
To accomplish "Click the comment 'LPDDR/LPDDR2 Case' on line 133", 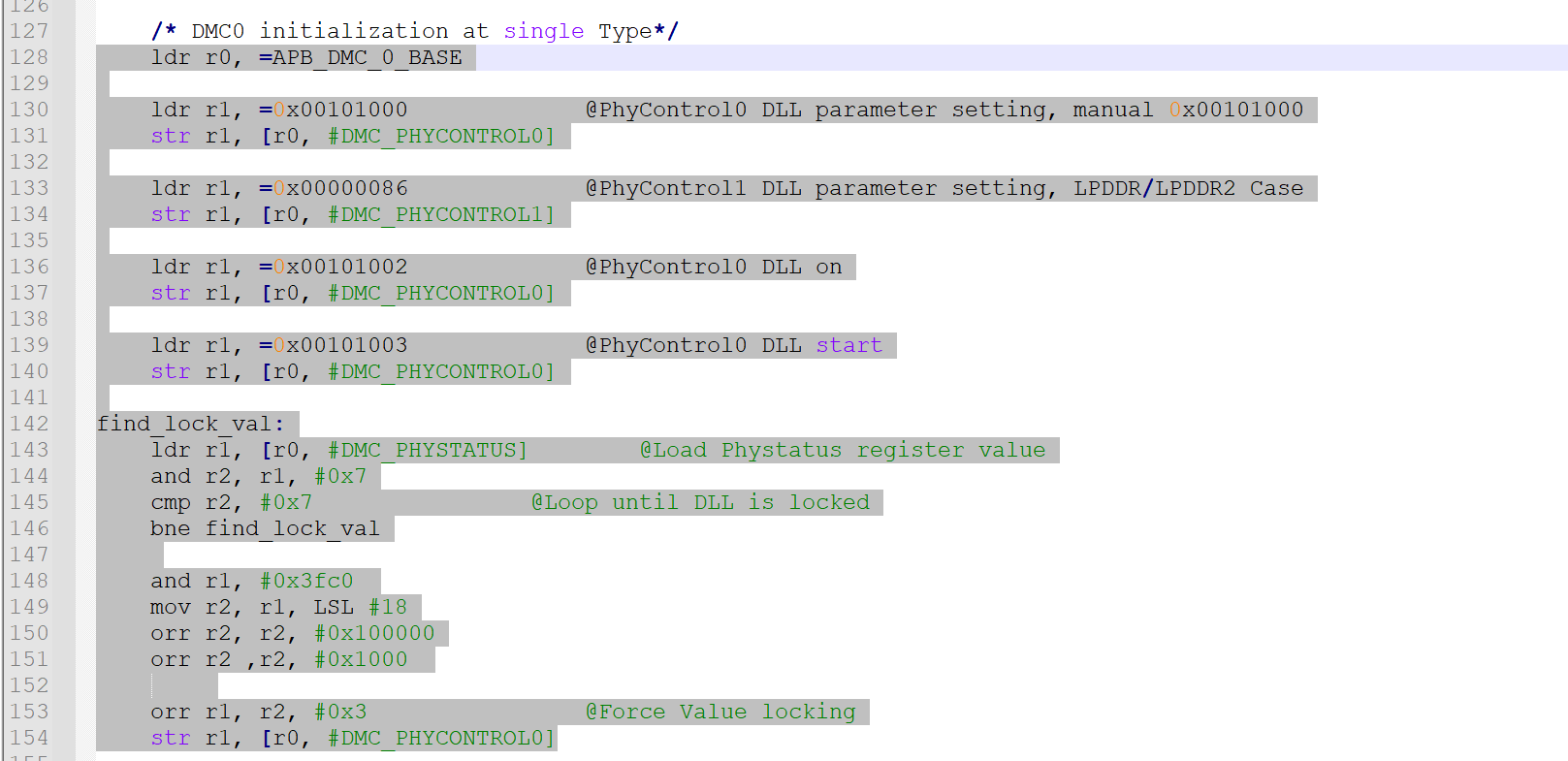I will coord(1188,188).
